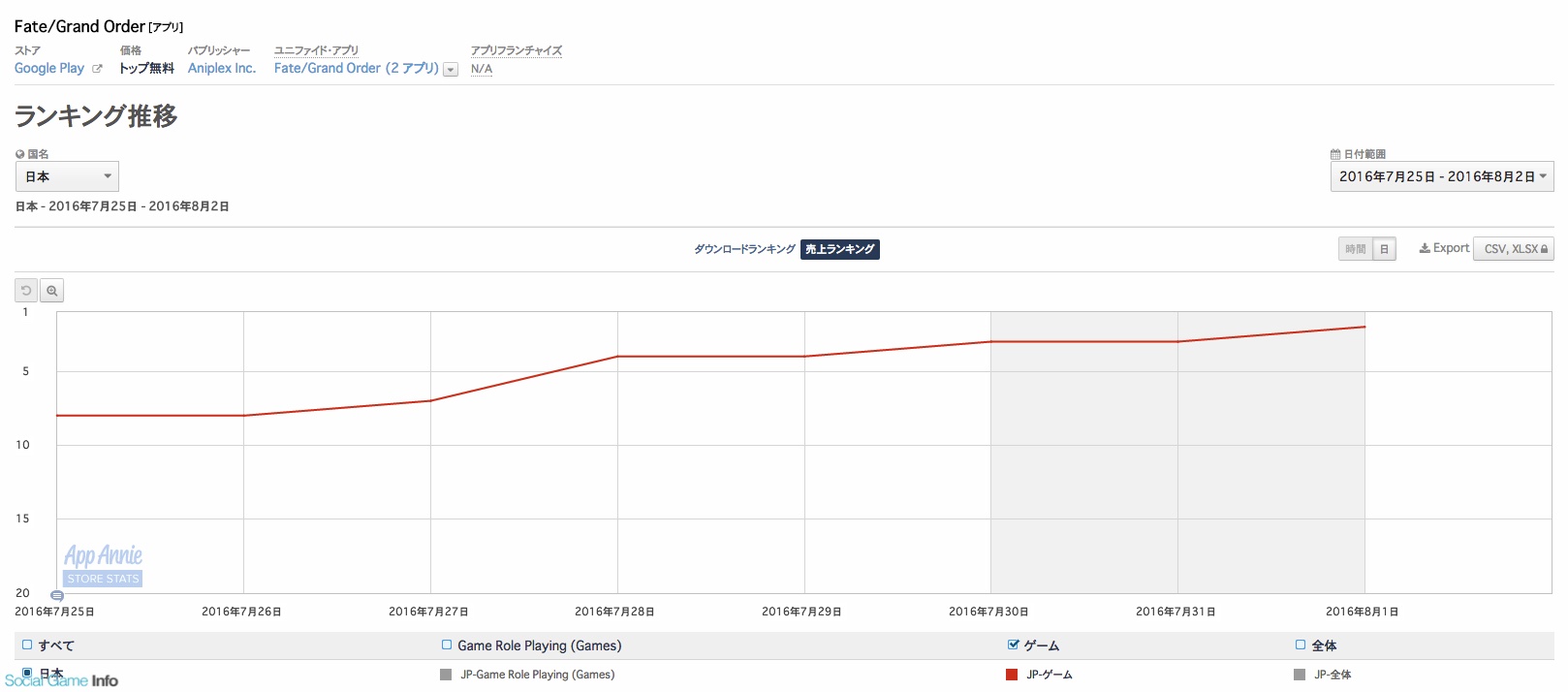Open the Aniplex Inc. publisher link
The image size is (1568, 692).
[222, 69]
